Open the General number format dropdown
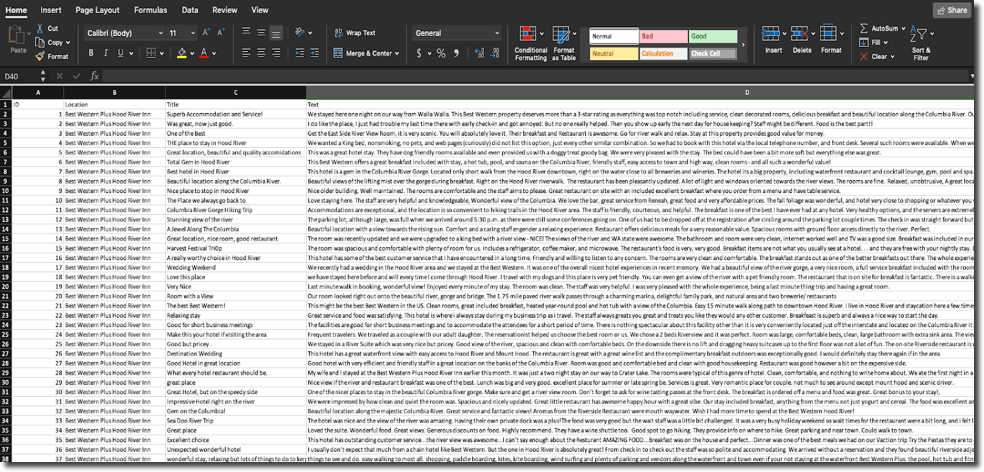 pyautogui.click(x=497, y=33)
